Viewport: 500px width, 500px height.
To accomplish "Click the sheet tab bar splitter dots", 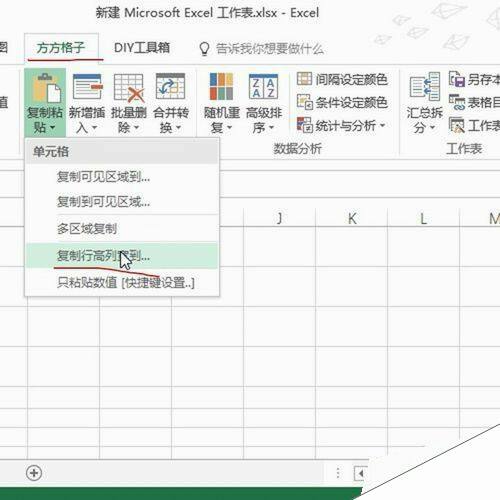I will pyautogui.click(x=338, y=473).
